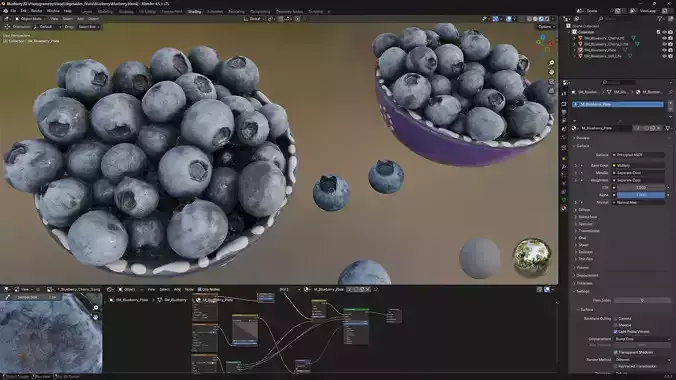The height and width of the screenshot is (380, 676).
Task: Open the outliner filter funnel dropdown
Action: point(661,19)
